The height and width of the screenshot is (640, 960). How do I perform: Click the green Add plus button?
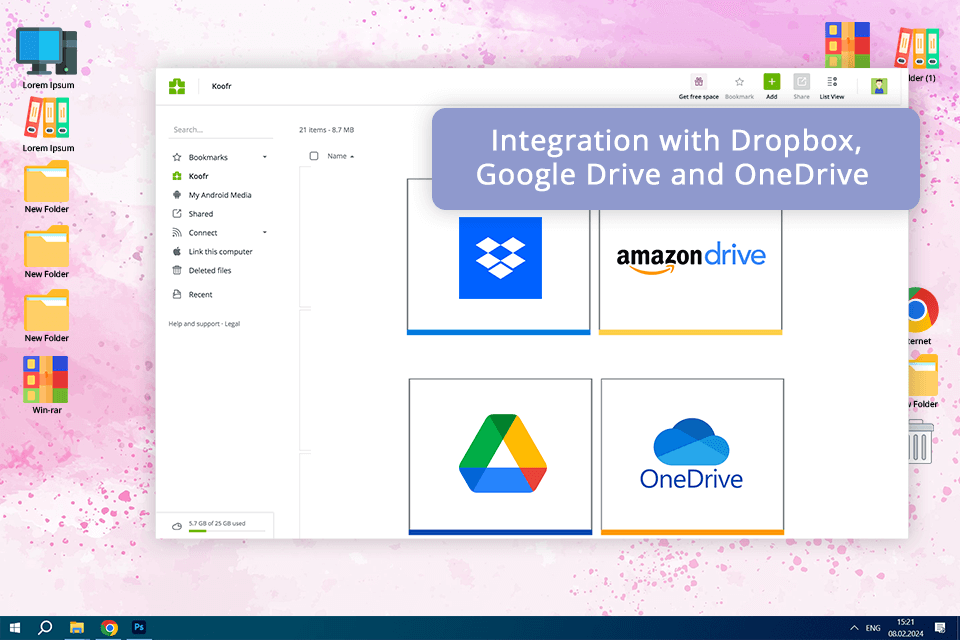click(x=771, y=81)
